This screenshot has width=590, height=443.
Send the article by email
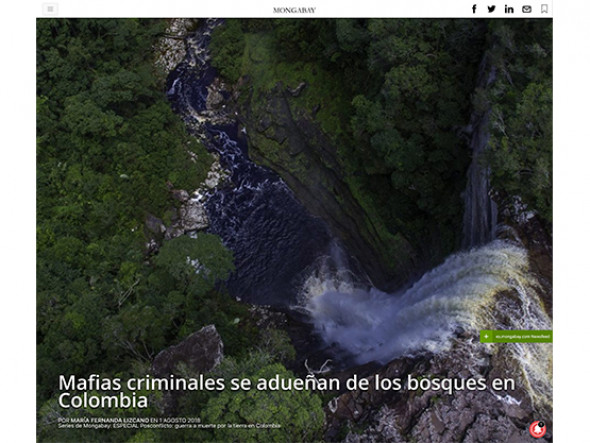(526, 9)
